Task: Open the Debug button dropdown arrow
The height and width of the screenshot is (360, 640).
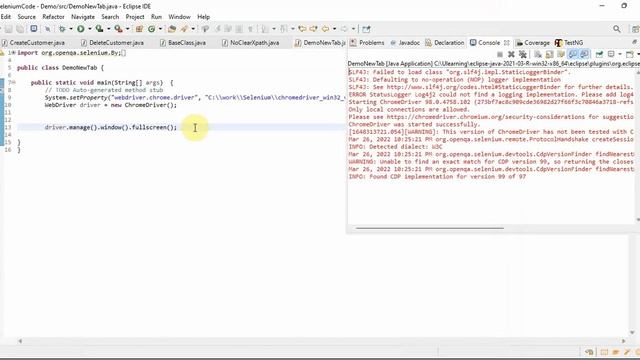Action: click(71, 29)
